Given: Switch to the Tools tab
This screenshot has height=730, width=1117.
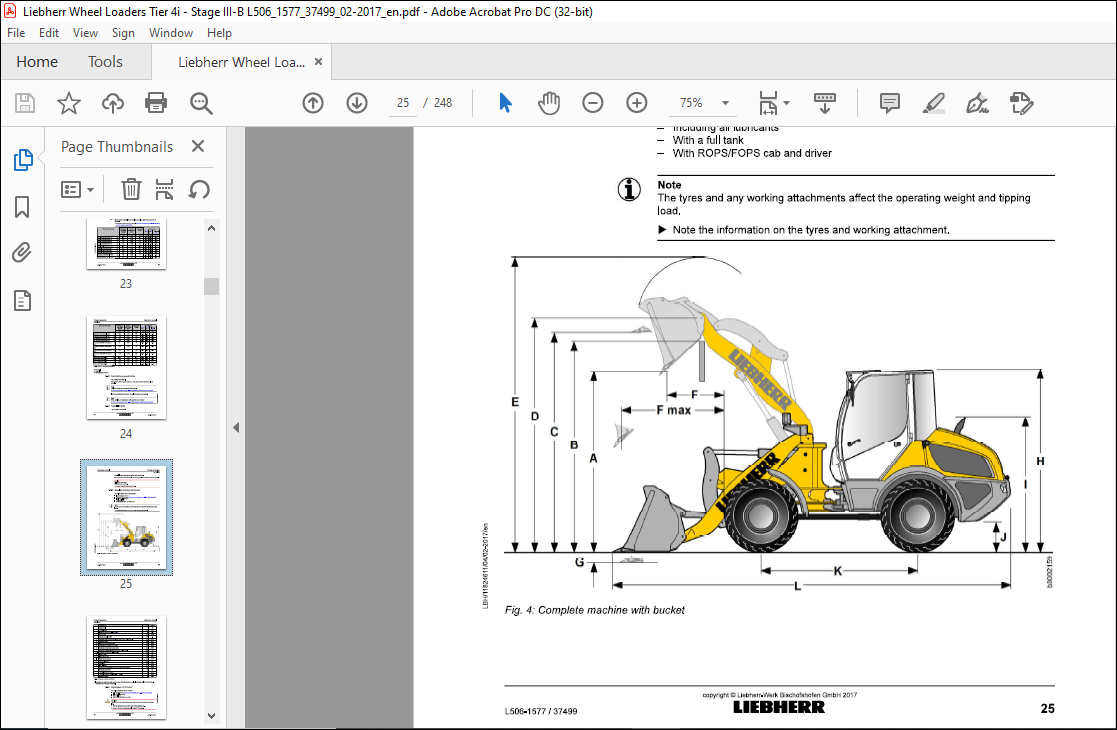Looking at the screenshot, I should tap(105, 62).
